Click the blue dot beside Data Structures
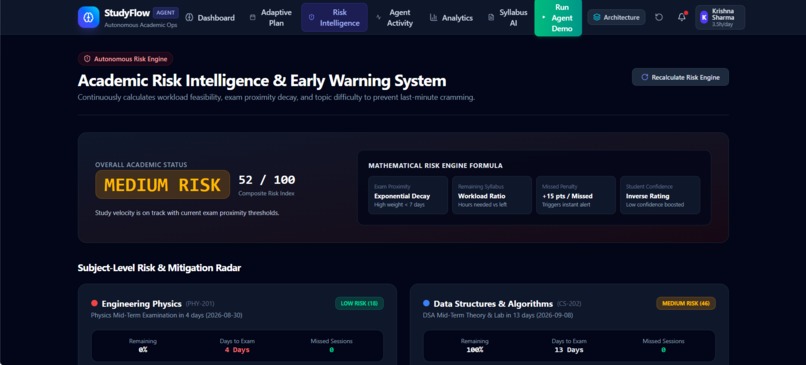The width and height of the screenshot is (806, 365). click(426, 303)
